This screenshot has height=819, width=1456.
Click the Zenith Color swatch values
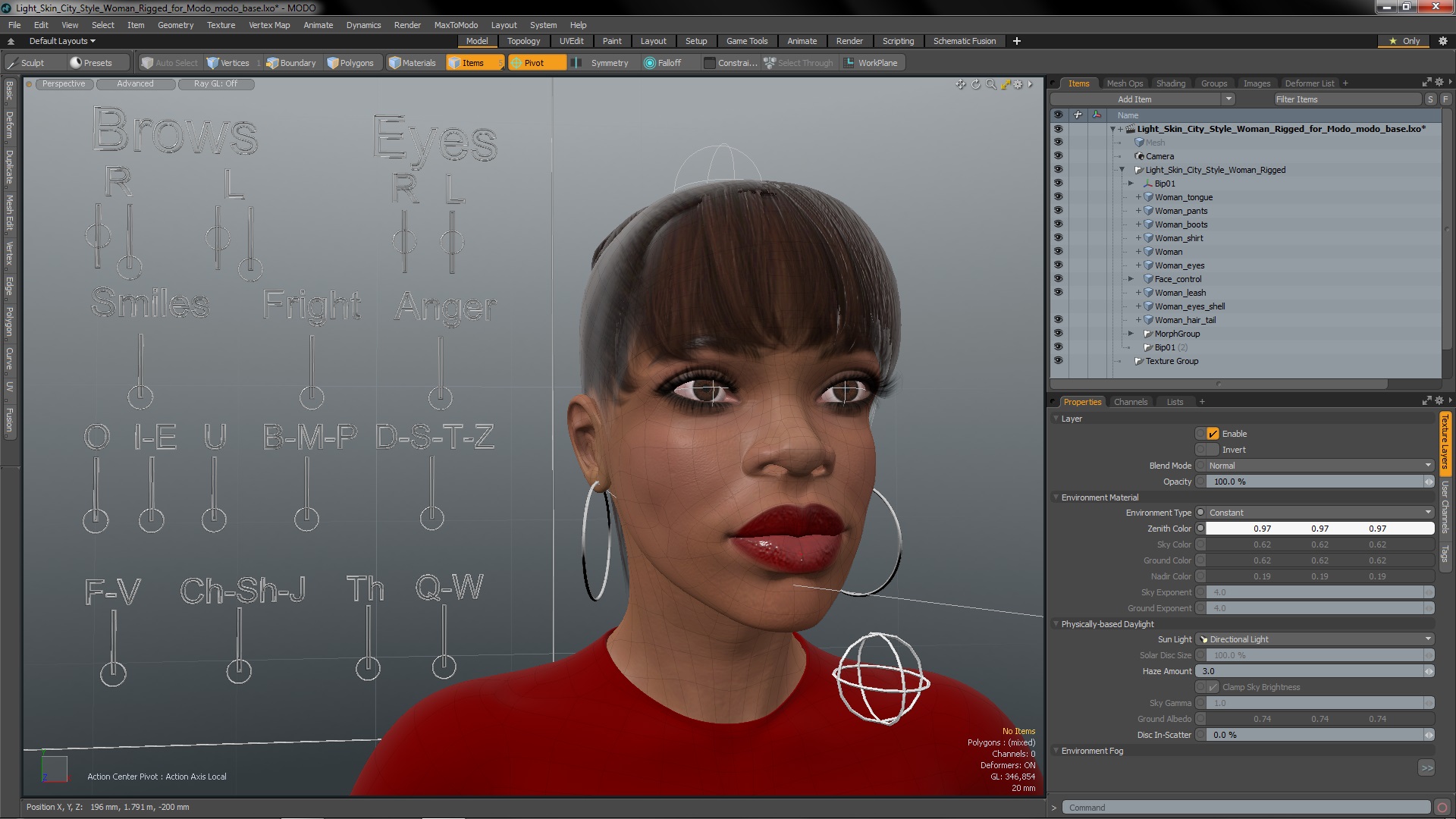(1319, 529)
